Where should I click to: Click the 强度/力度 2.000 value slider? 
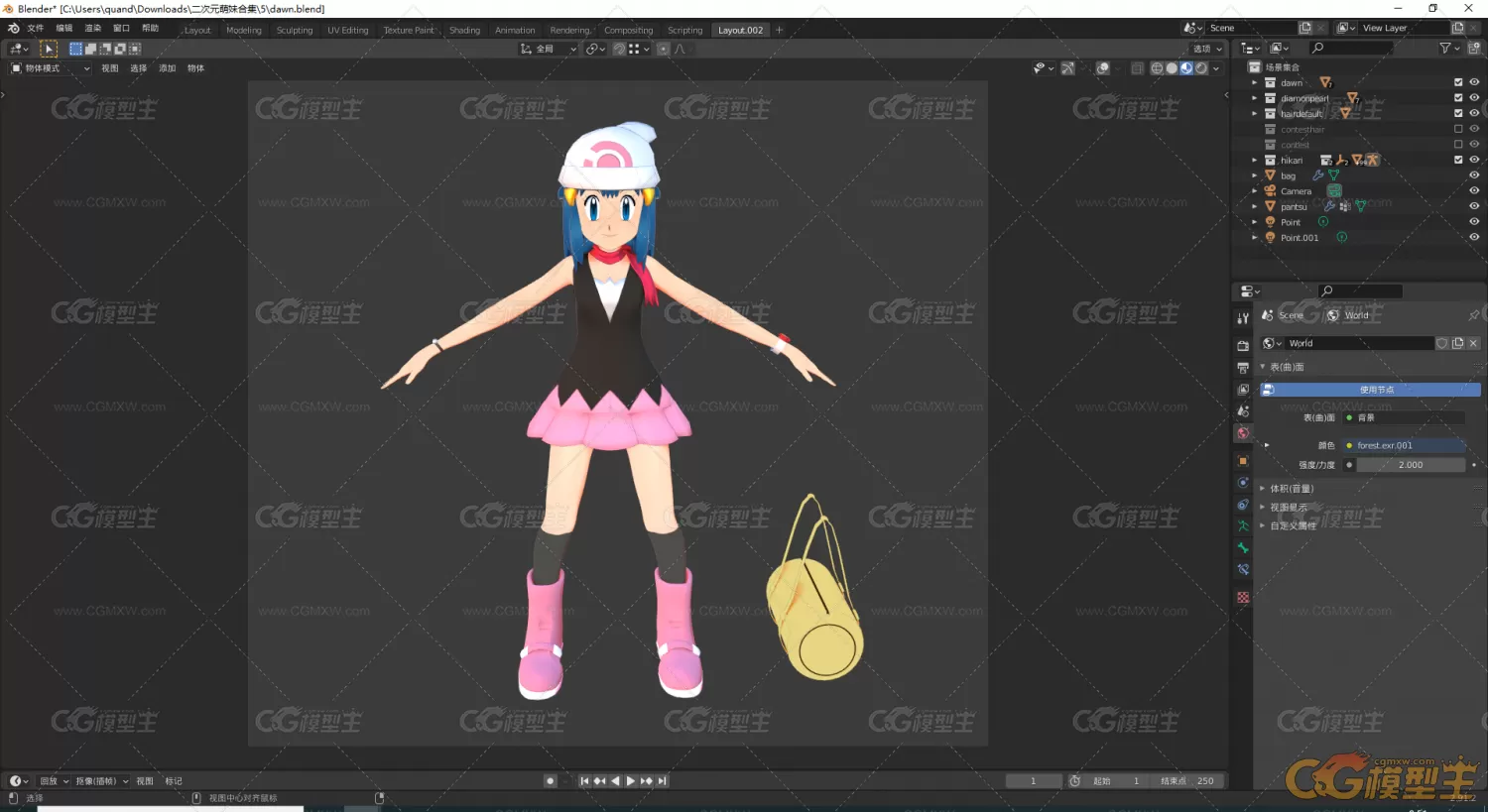pyautogui.click(x=1411, y=465)
